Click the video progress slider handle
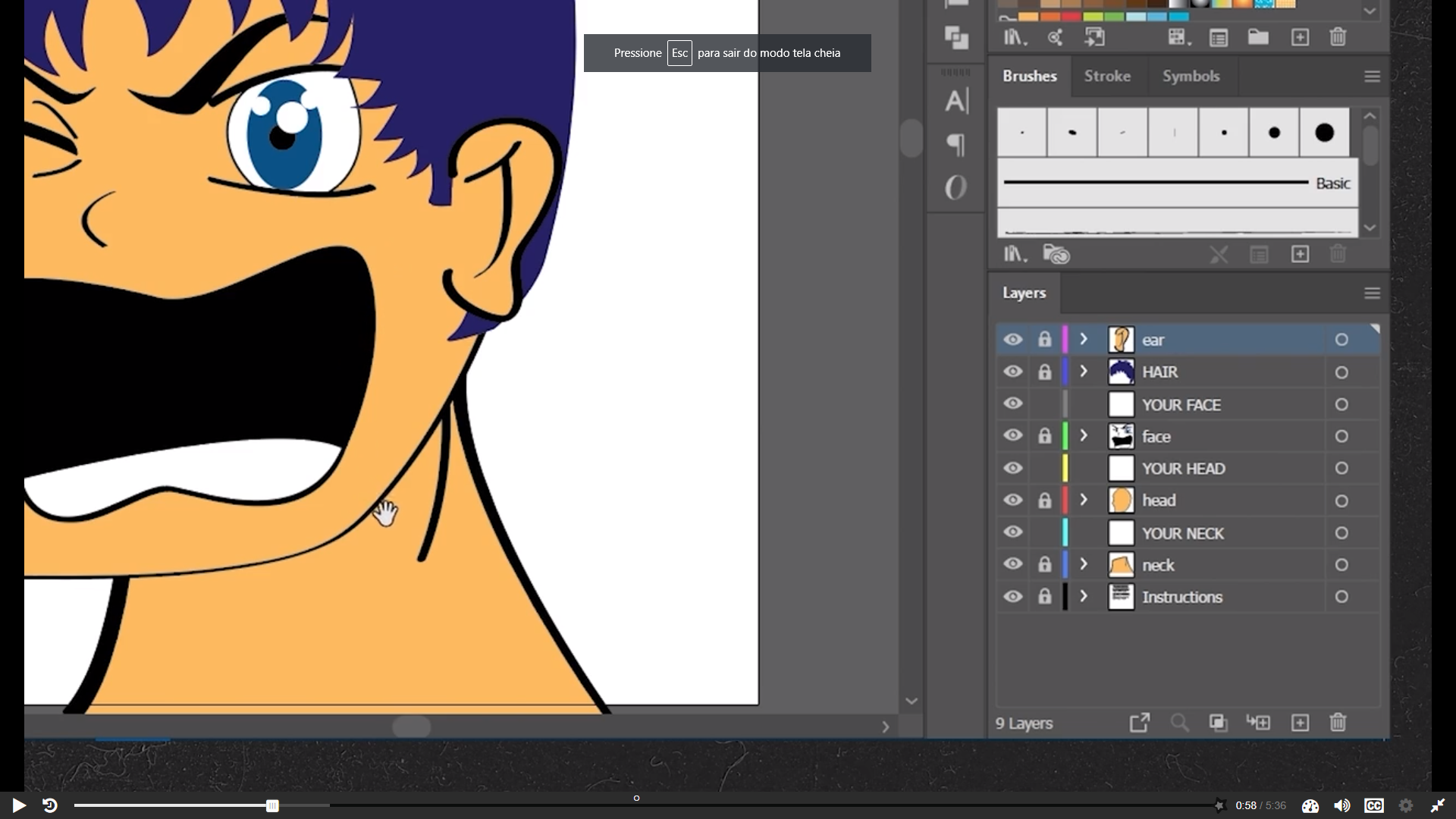 click(272, 805)
